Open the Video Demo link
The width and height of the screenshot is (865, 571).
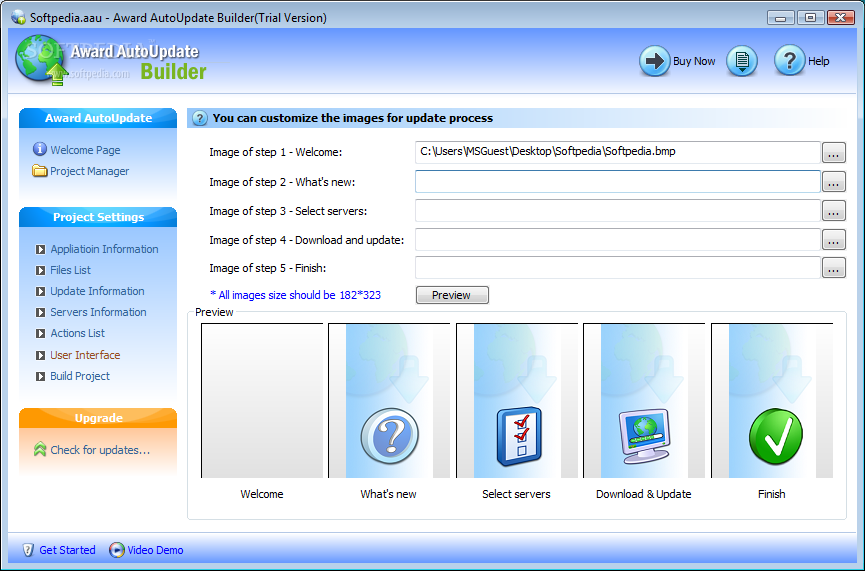point(155,550)
